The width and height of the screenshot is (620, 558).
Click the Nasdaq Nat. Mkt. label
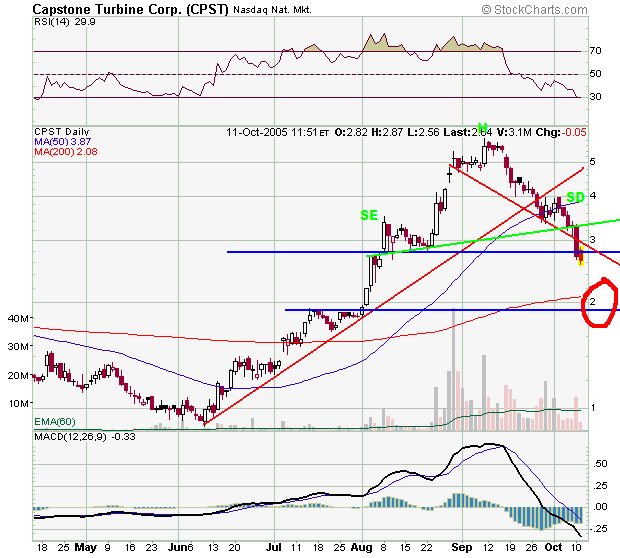pyautogui.click(x=272, y=10)
